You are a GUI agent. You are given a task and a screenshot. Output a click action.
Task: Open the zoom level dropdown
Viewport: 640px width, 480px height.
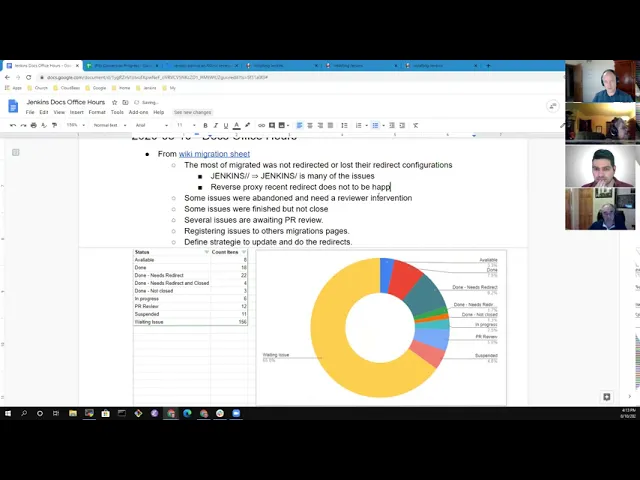click(x=76, y=125)
